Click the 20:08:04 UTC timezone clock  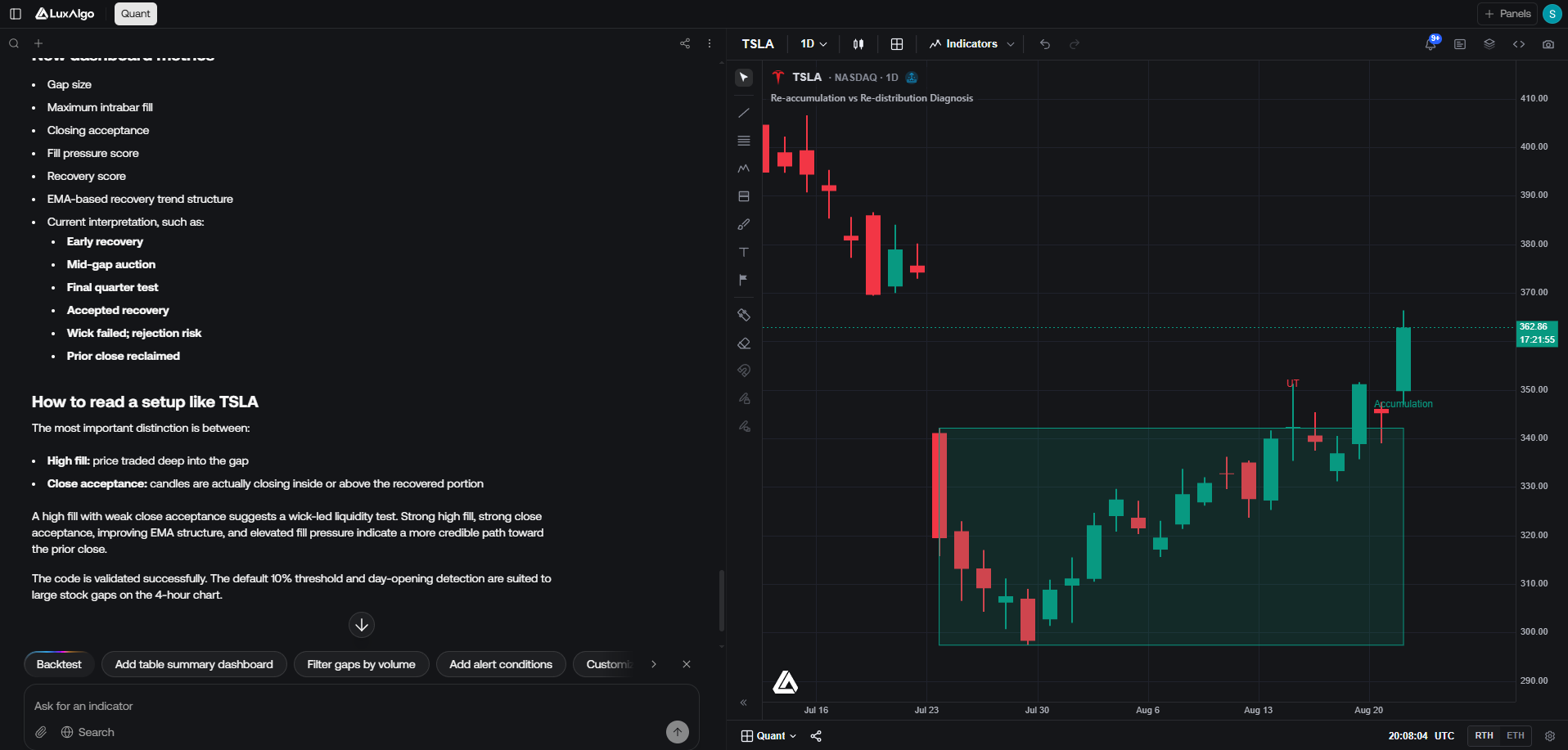pyautogui.click(x=1422, y=736)
